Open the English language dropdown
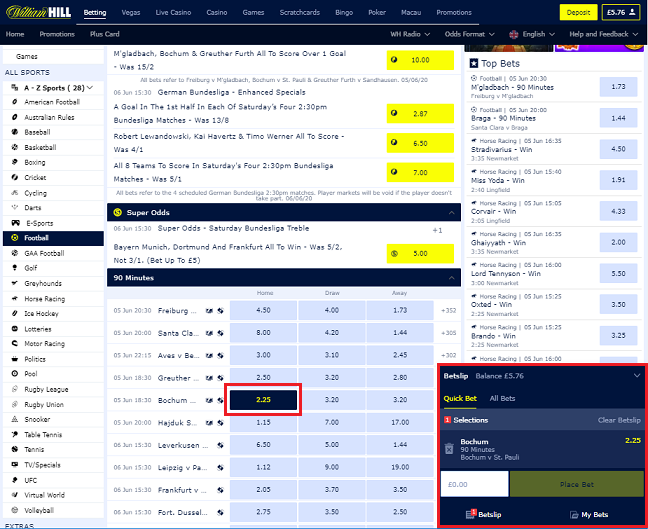The height and width of the screenshot is (529, 648). click(x=532, y=34)
